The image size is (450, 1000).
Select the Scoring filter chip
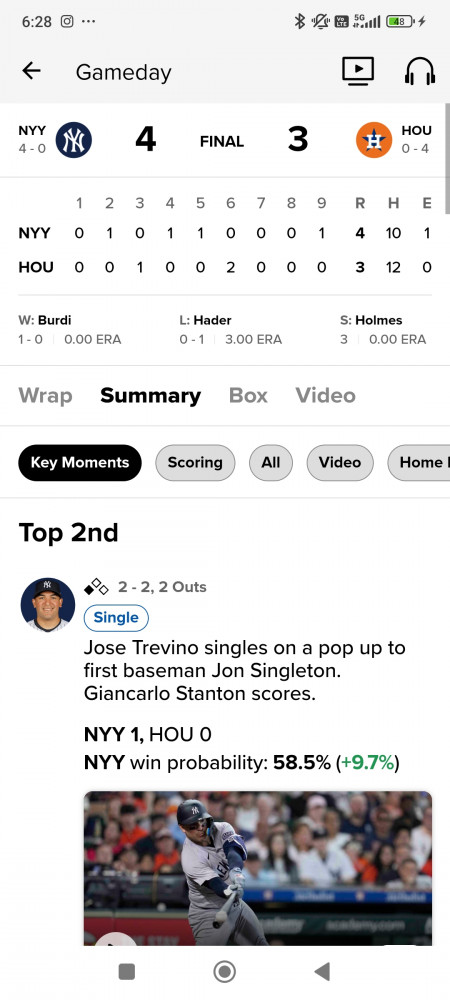(195, 462)
